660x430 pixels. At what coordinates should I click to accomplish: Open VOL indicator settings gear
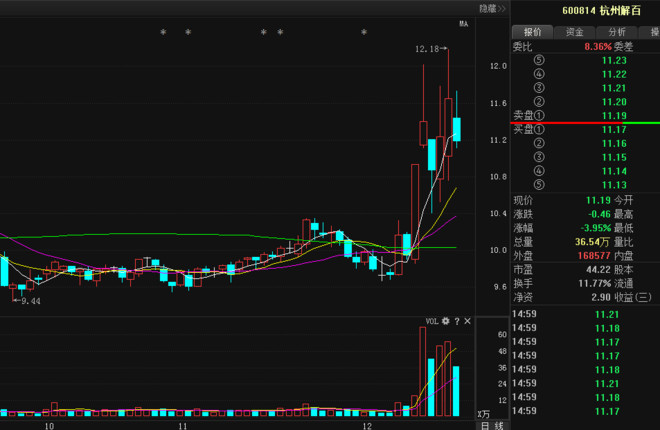446,321
